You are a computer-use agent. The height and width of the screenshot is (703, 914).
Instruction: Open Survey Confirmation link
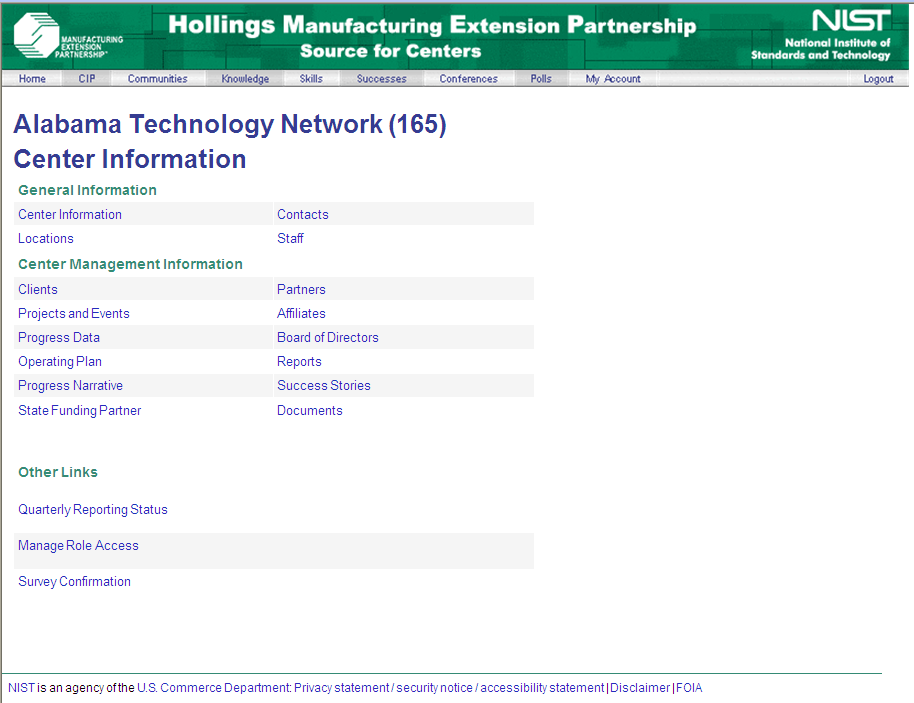74,582
